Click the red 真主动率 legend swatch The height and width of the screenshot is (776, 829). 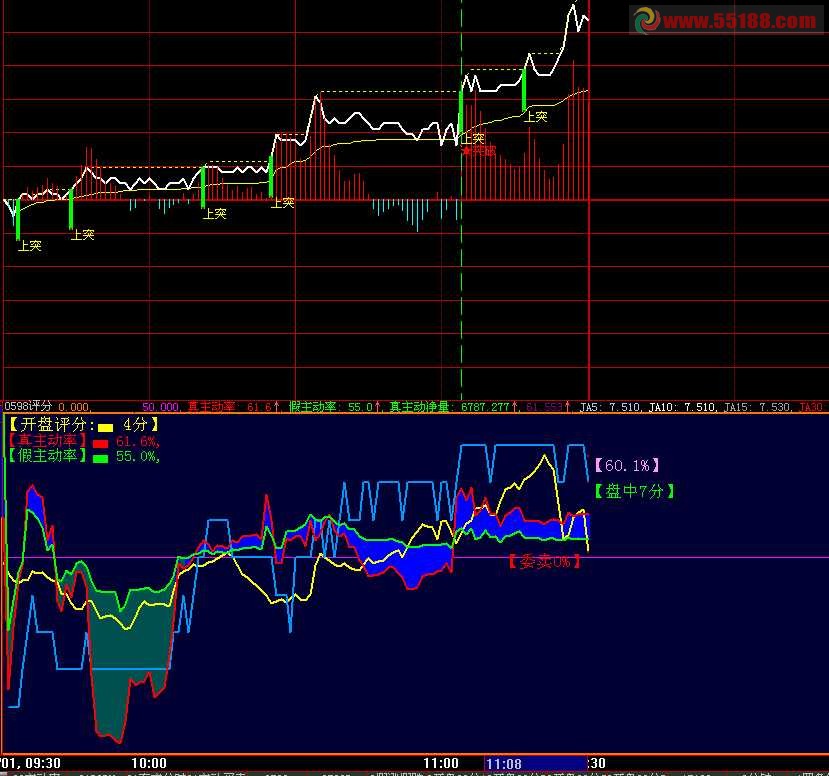[x=100, y=443]
